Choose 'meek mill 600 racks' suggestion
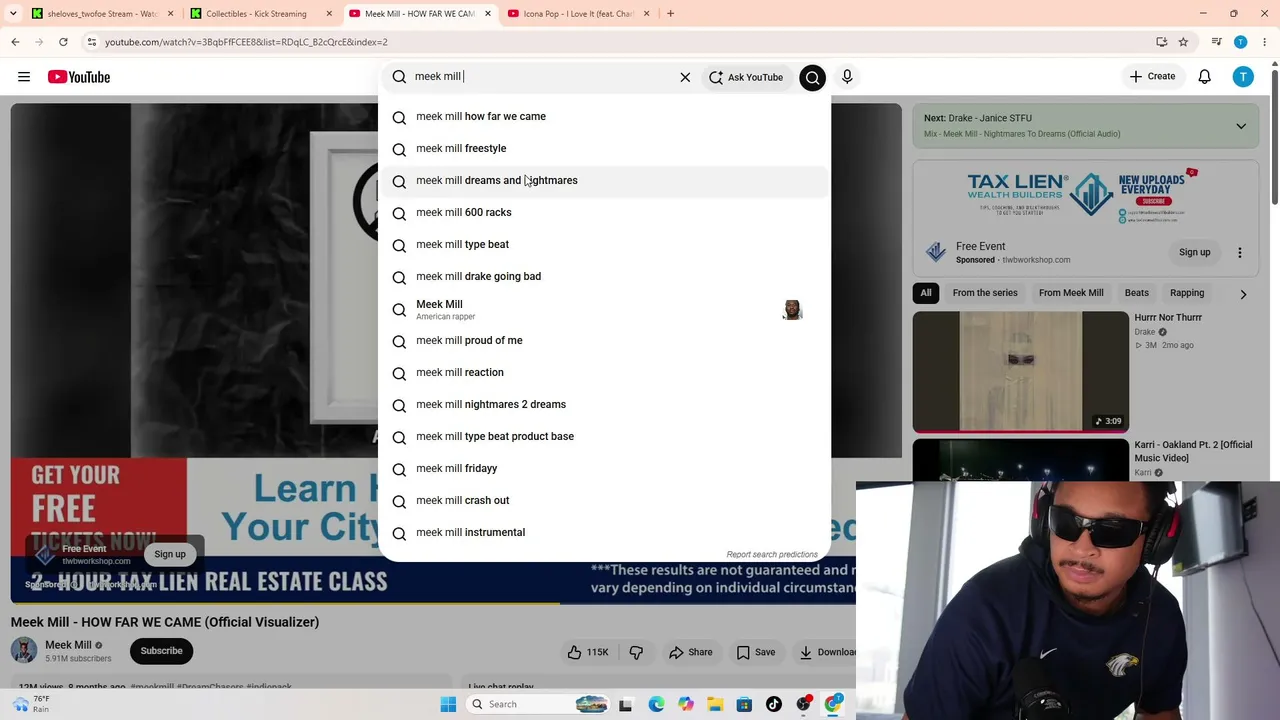 click(x=604, y=213)
